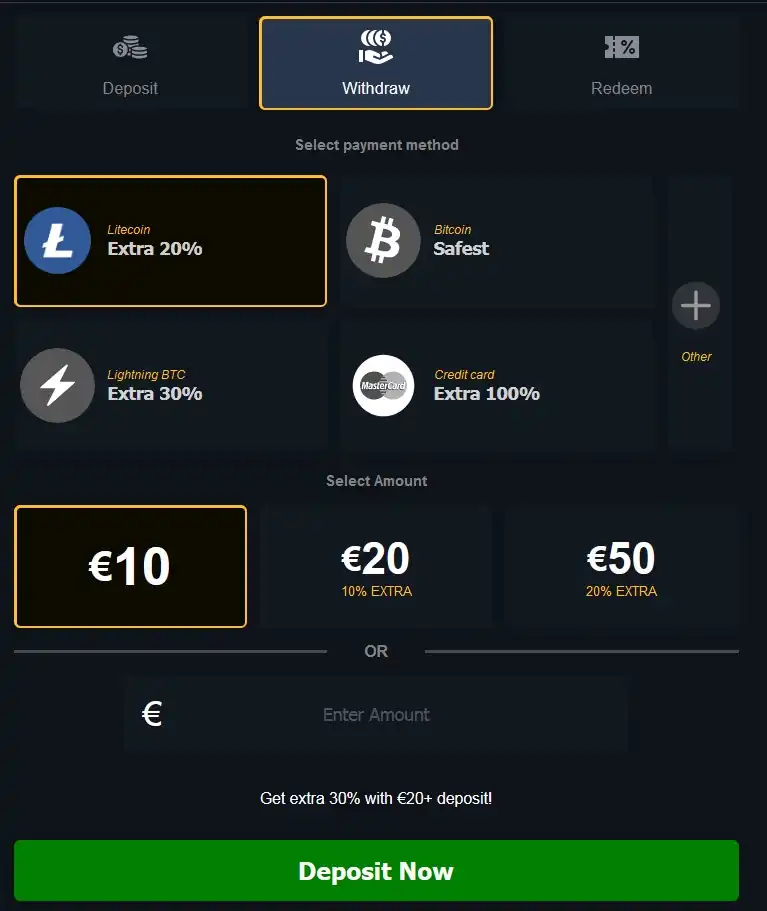The width and height of the screenshot is (767, 911).
Task: Click the Enter Amount input field
Action: [376, 714]
